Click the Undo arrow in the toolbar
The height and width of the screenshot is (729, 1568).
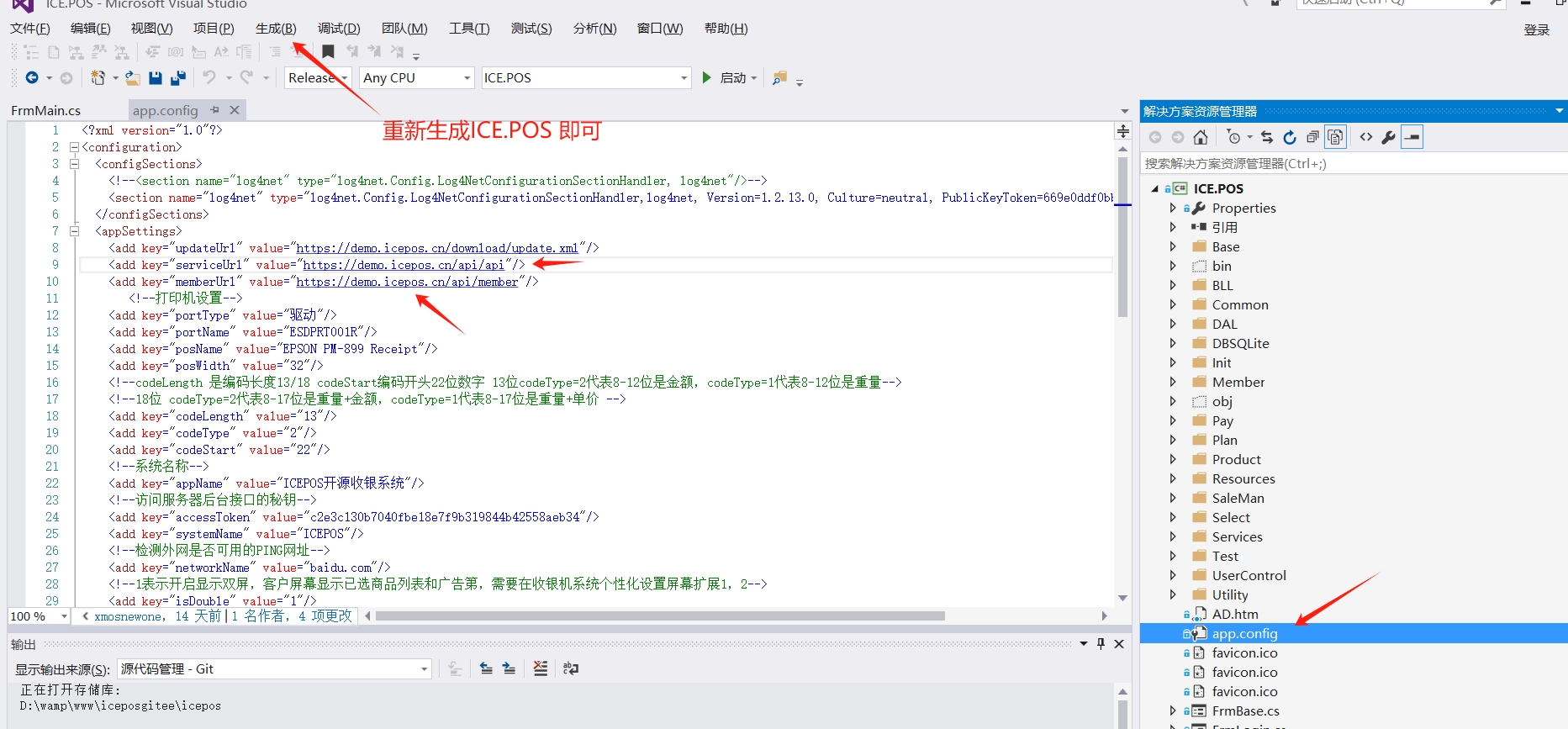[x=209, y=77]
